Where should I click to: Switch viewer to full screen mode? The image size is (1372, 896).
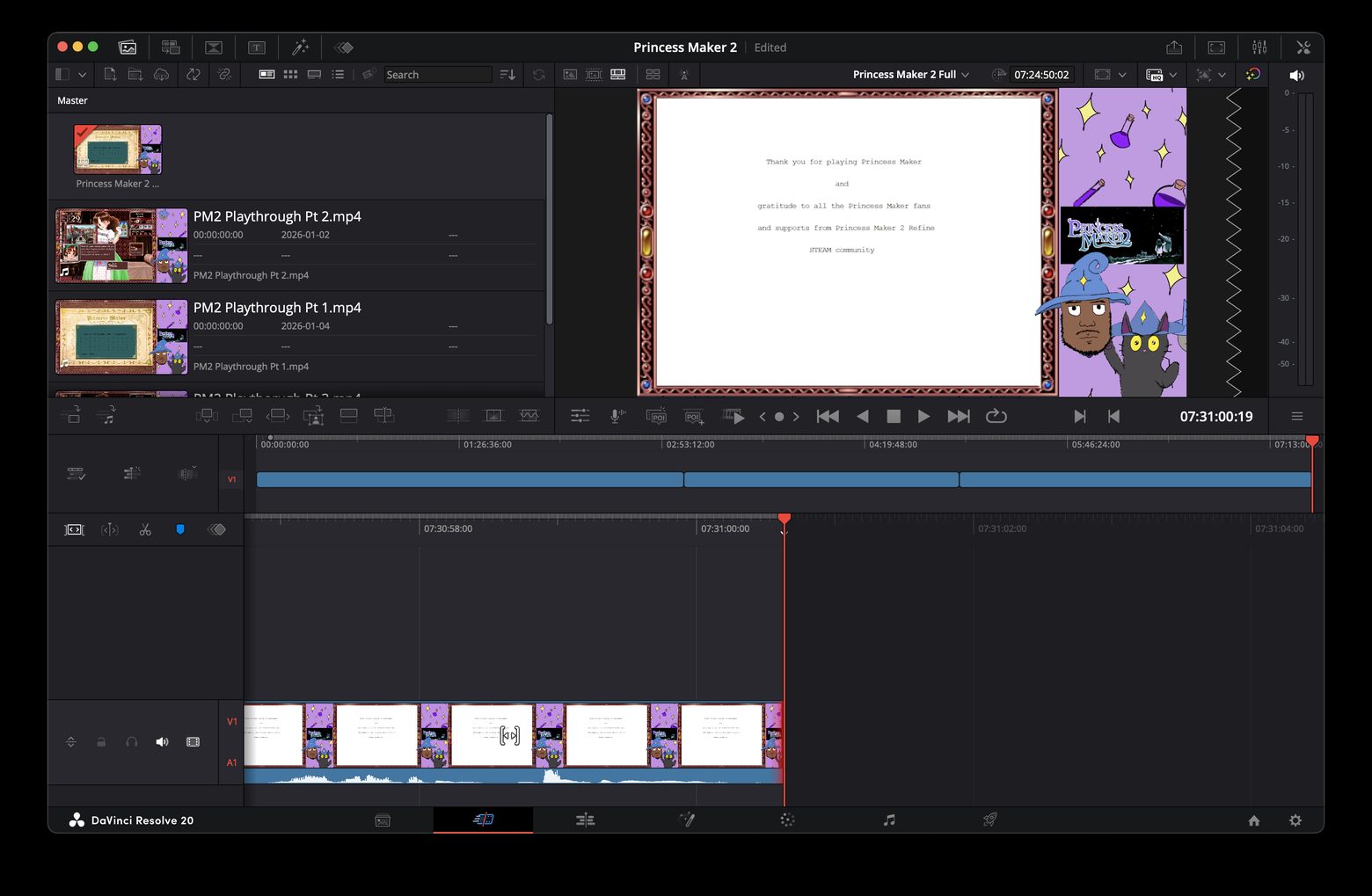1216,47
